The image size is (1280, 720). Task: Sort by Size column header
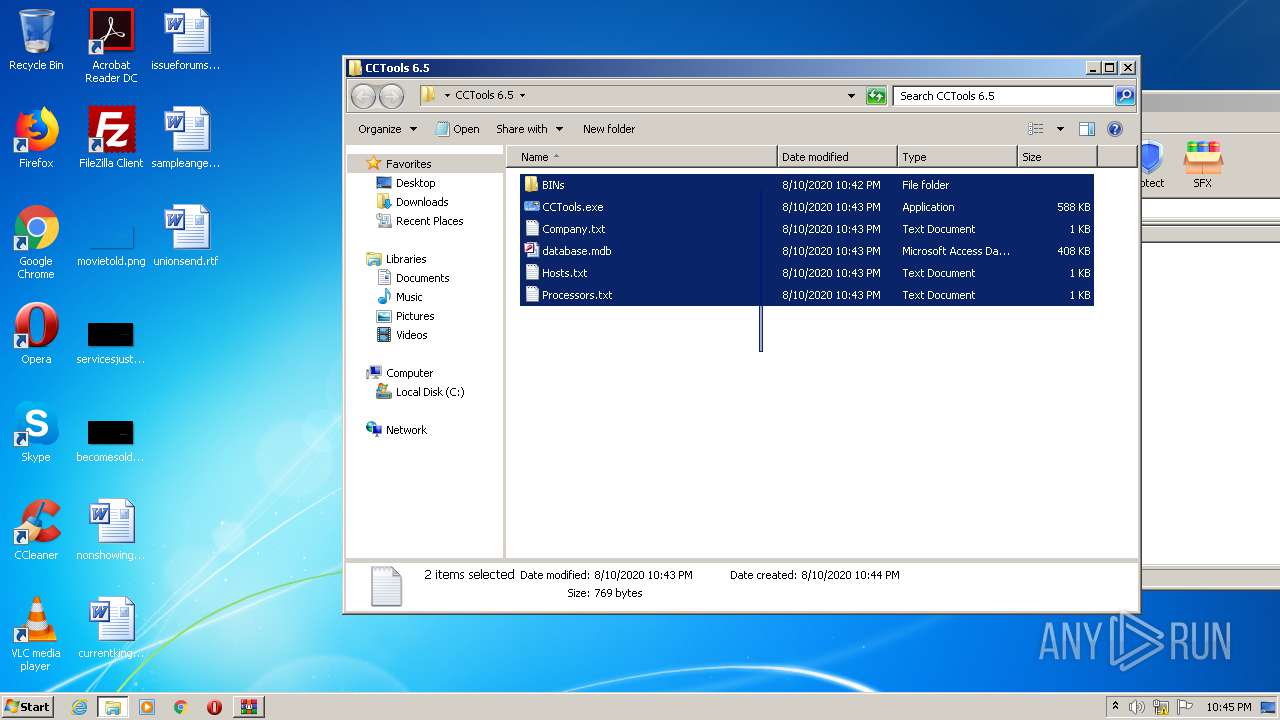coord(1057,157)
